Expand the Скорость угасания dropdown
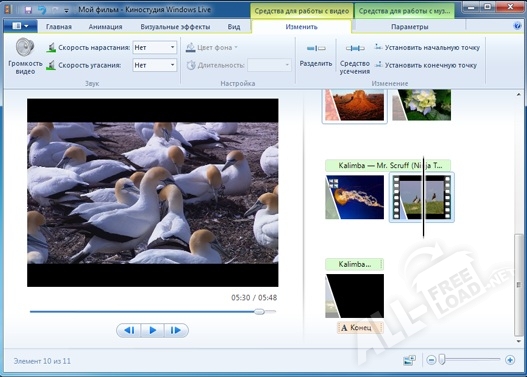 point(155,65)
